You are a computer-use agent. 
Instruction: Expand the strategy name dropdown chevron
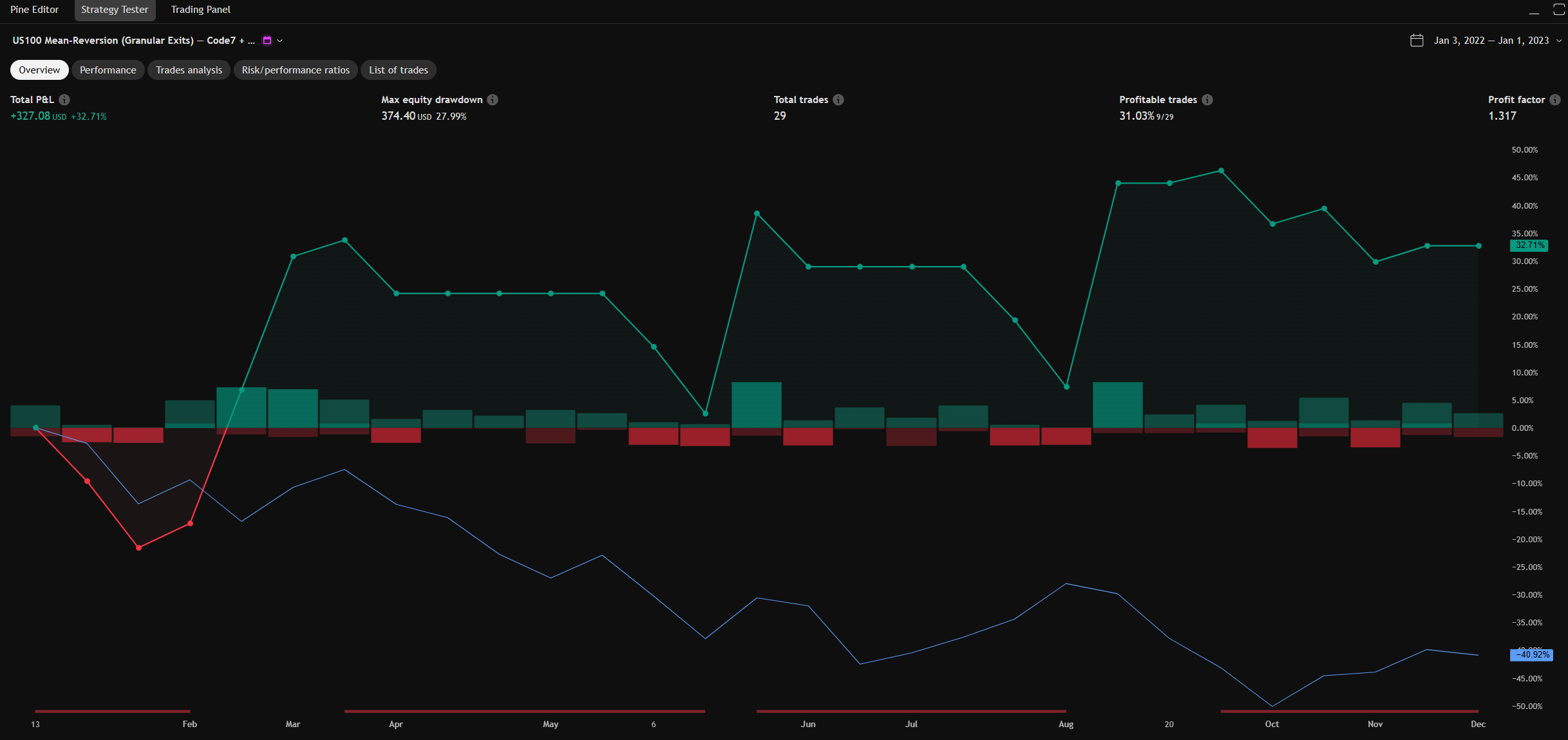click(280, 41)
